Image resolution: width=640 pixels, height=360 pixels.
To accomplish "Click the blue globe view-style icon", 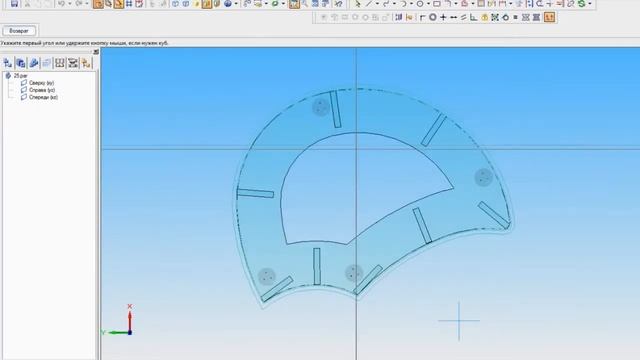I will pyautogui.click(x=228, y=4).
